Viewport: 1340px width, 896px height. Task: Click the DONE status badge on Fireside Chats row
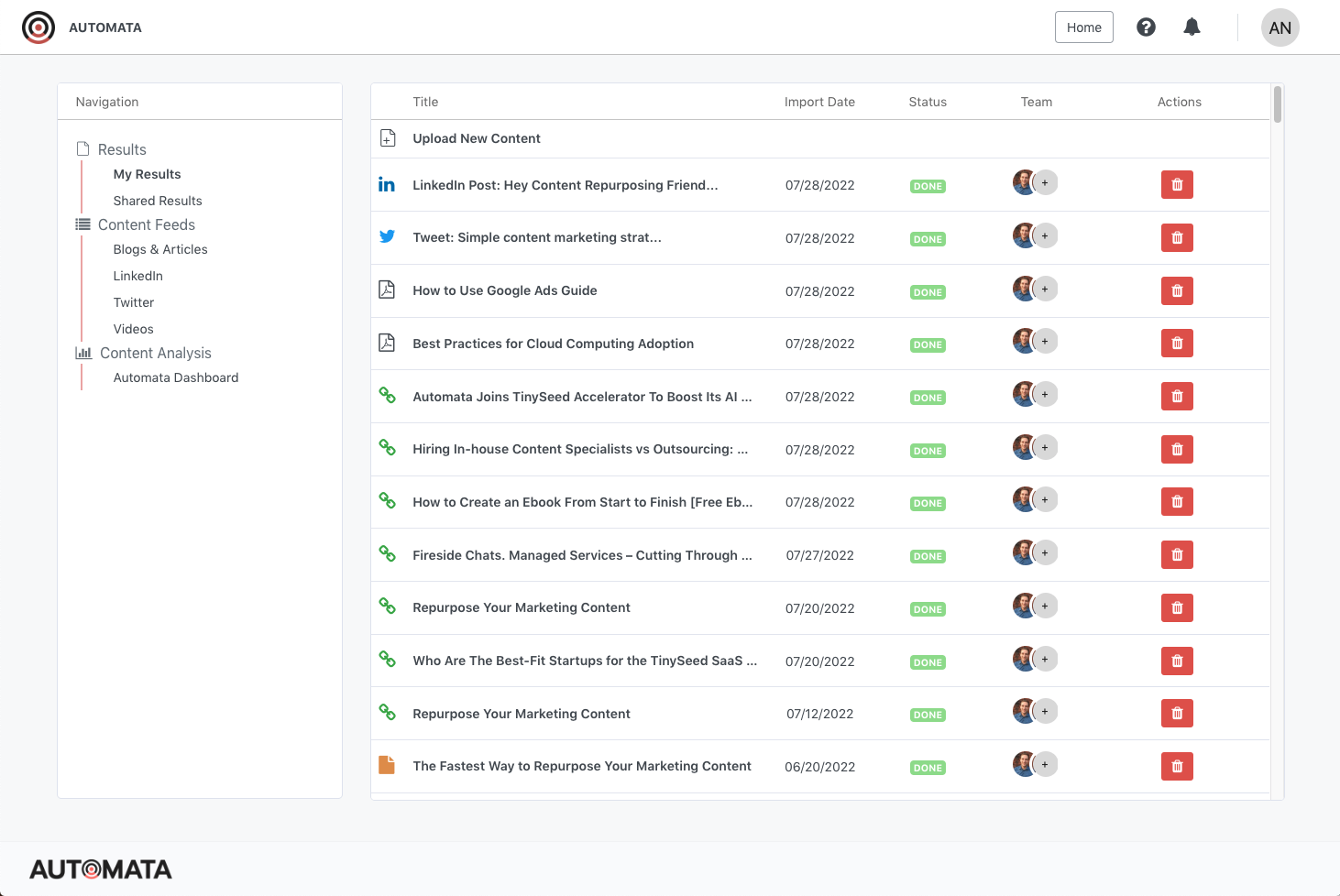coord(928,556)
